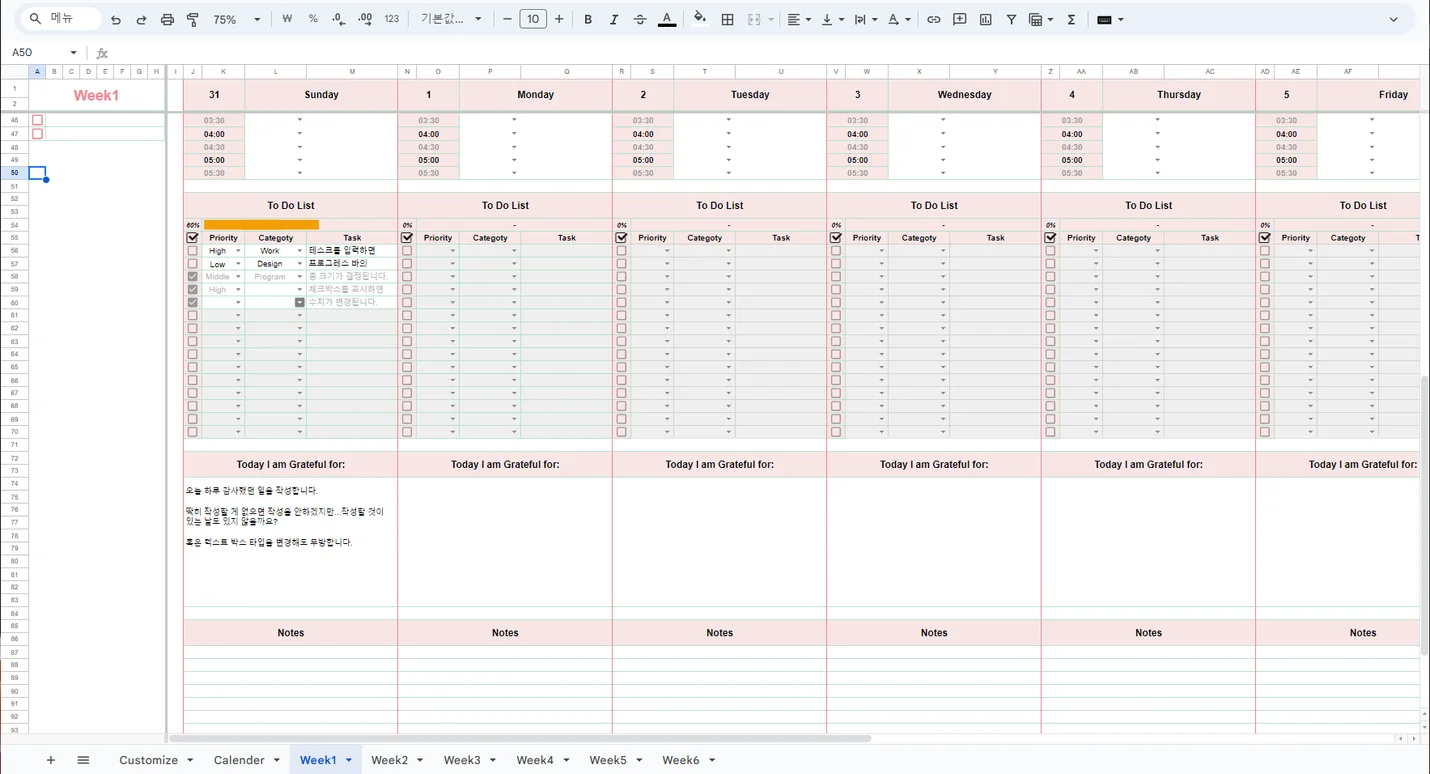
Task: Uncheck the Sunday 'Program' row checkbox
Action: tap(192, 277)
